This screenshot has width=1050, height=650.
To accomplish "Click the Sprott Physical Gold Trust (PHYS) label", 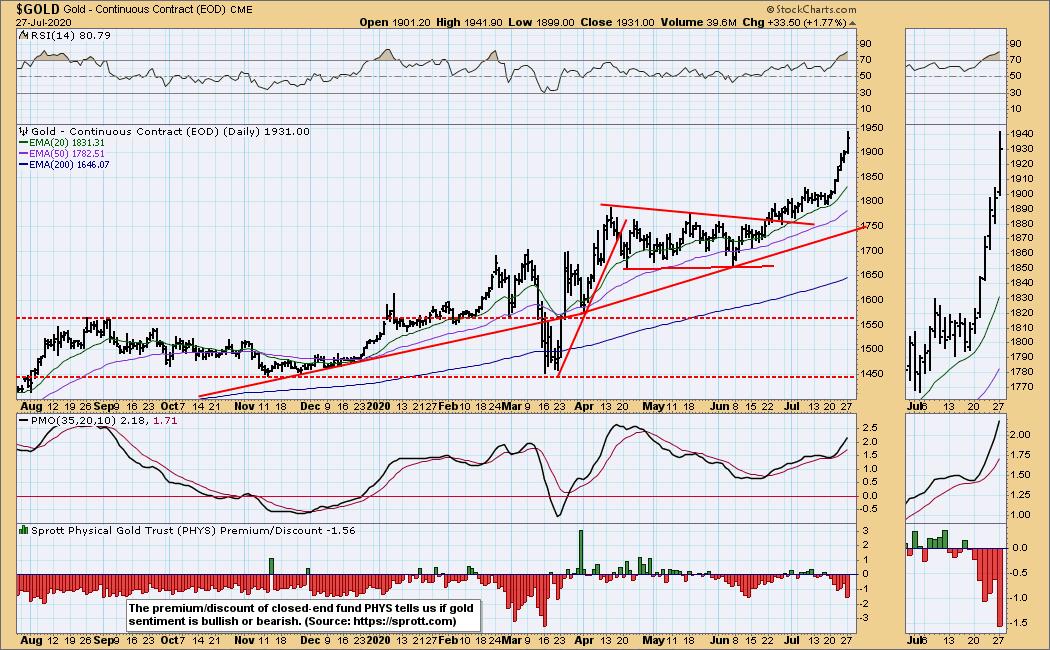I will (x=124, y=530).
